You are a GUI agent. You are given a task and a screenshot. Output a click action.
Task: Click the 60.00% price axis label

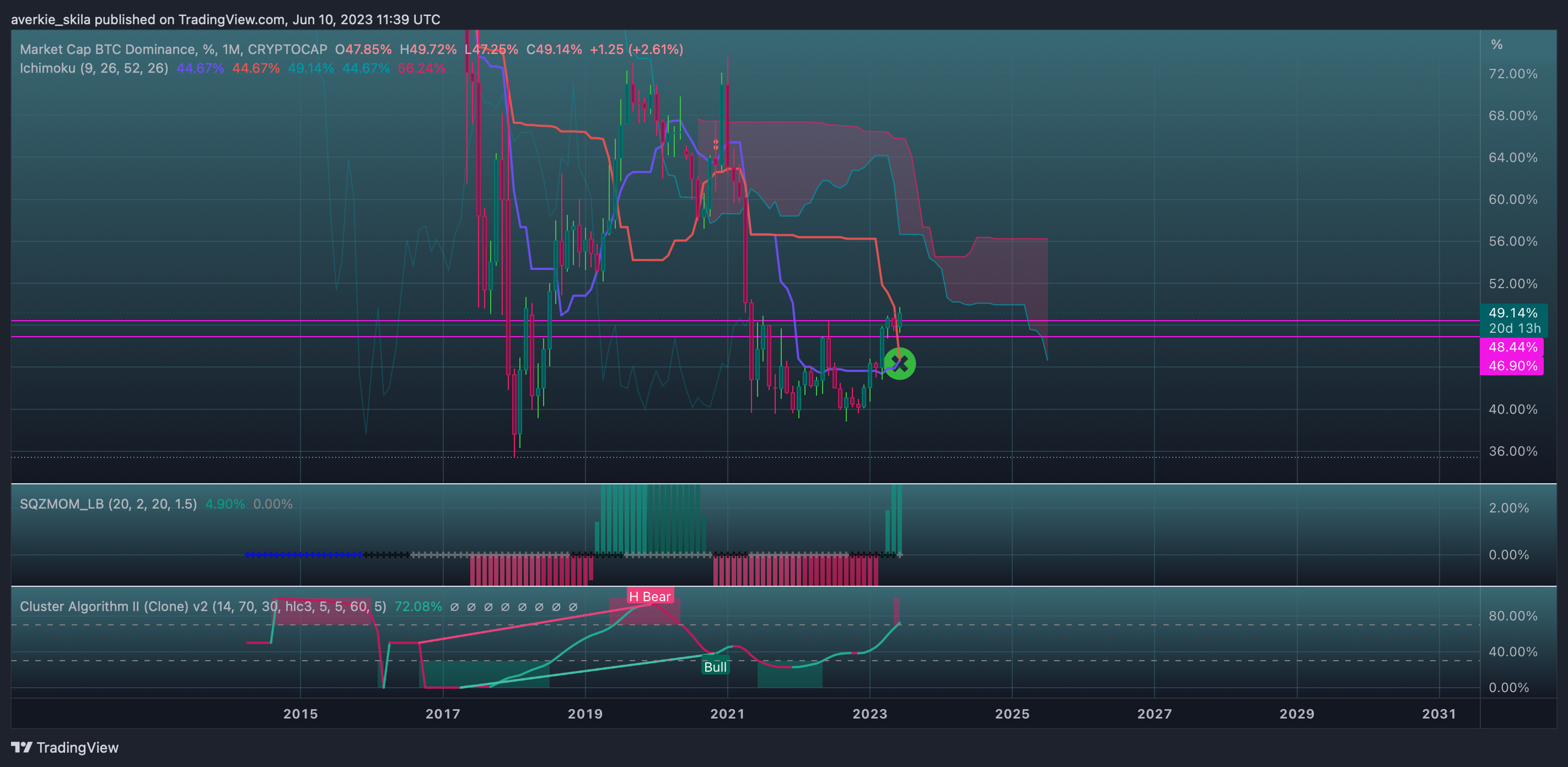pos(1513,200)
